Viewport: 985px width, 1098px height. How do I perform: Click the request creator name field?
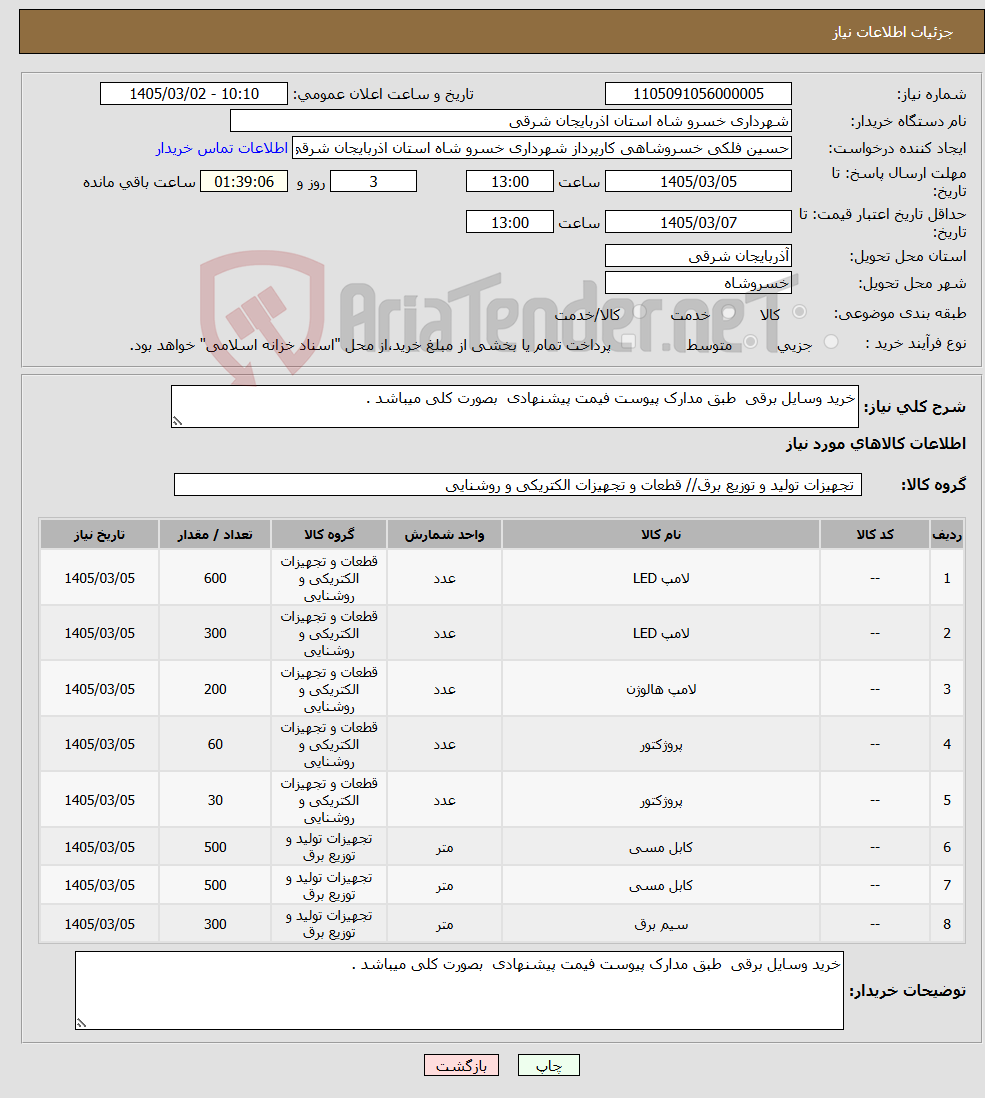[542, 148]
